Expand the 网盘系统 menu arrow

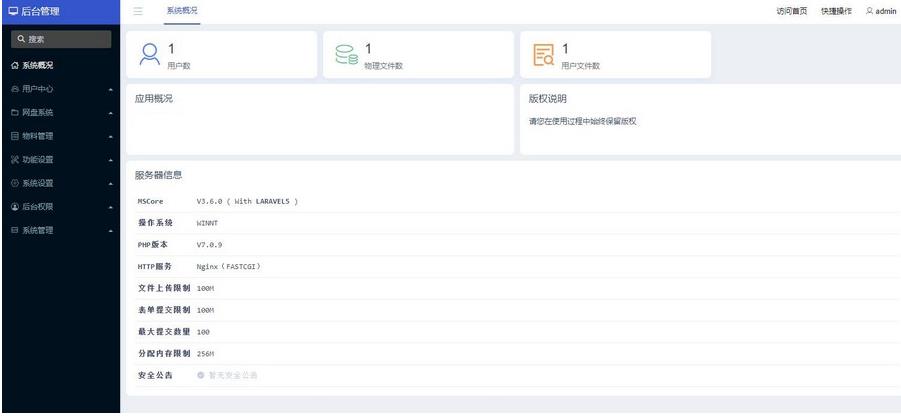(x=110, y=113)
